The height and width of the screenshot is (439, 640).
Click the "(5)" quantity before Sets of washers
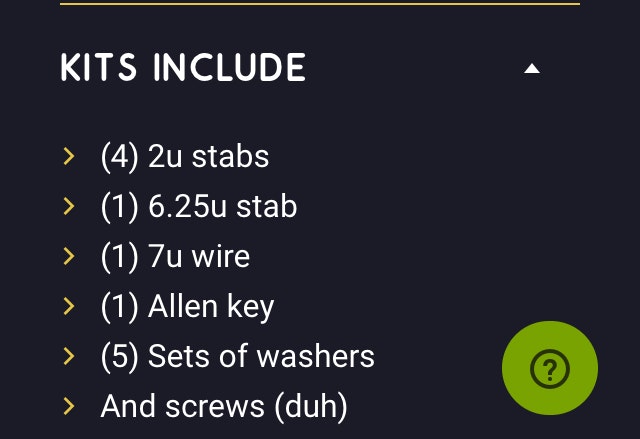tap(120, 357)
